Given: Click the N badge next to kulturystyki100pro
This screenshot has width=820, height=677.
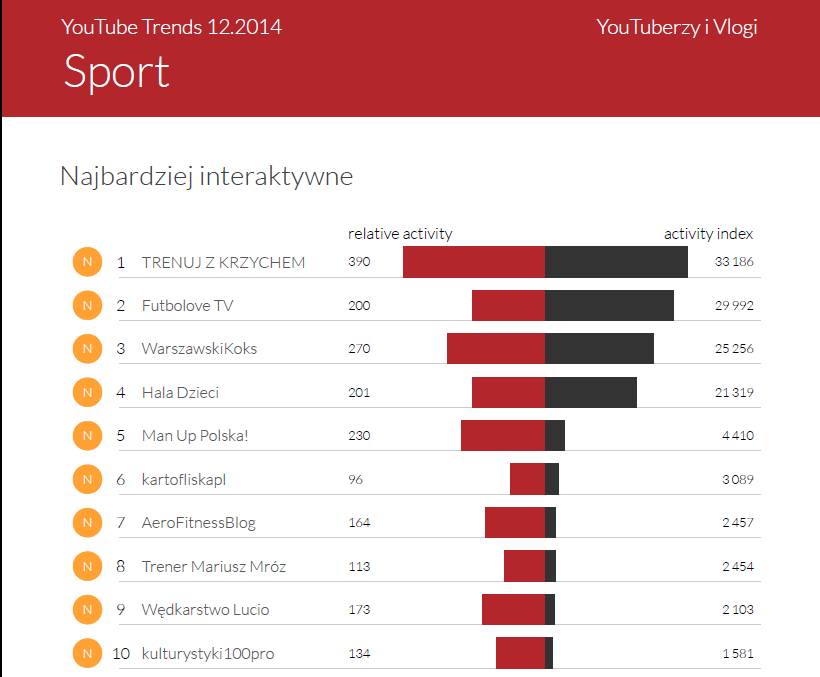Looking at the screenshot, I should click(88, 653).
